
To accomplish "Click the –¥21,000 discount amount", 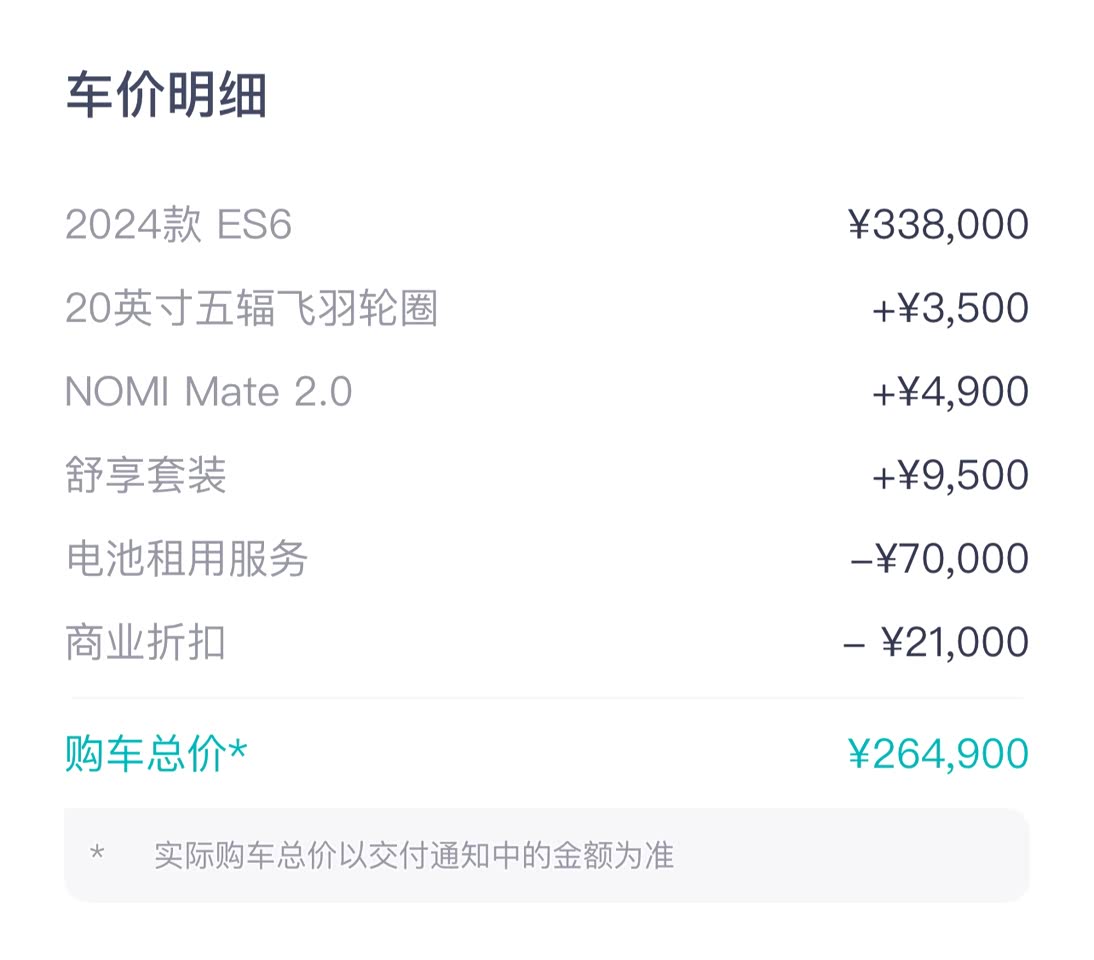I will tap(936, 642).
